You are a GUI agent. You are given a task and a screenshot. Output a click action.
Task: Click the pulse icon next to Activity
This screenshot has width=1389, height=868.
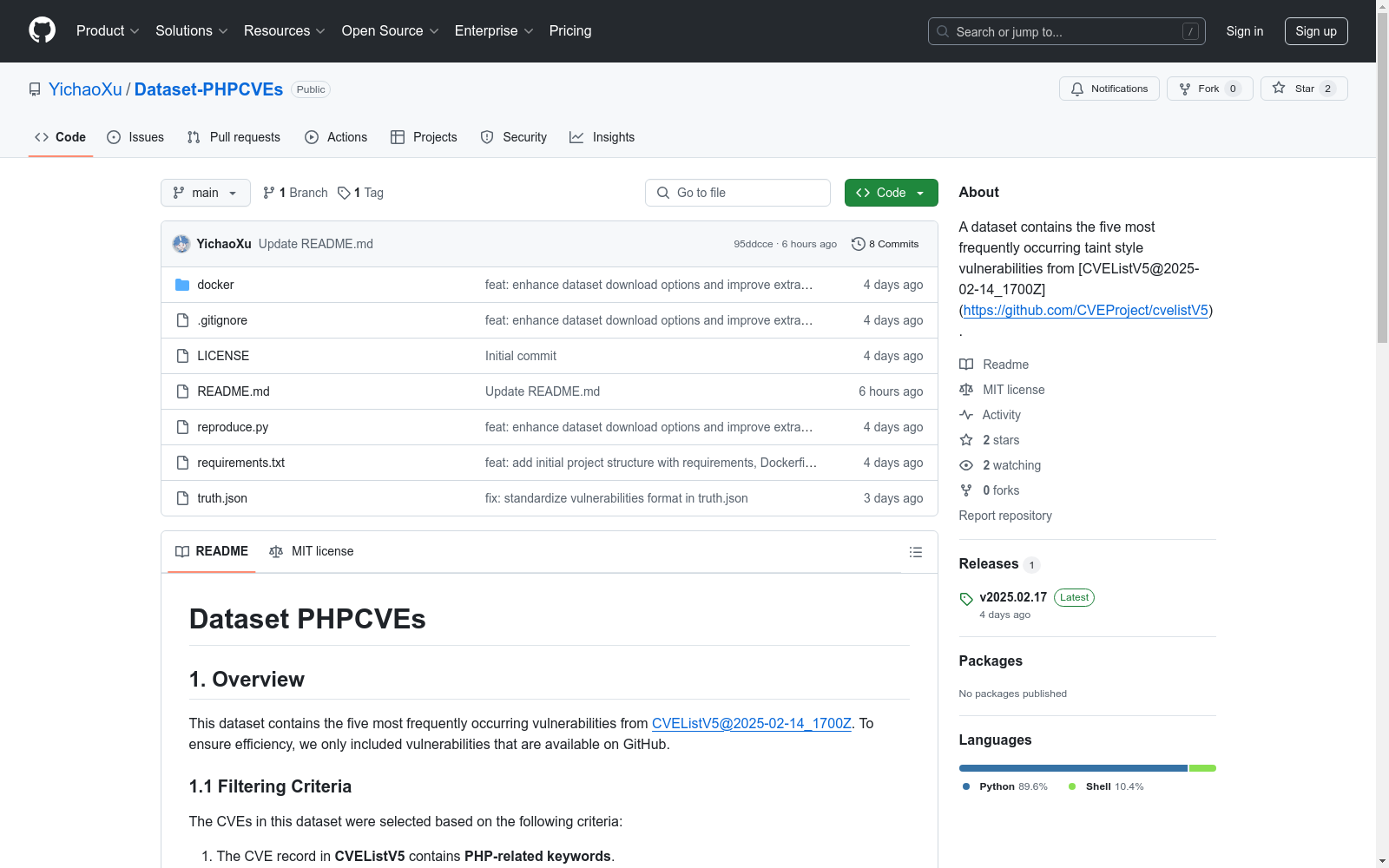point(966,415)
